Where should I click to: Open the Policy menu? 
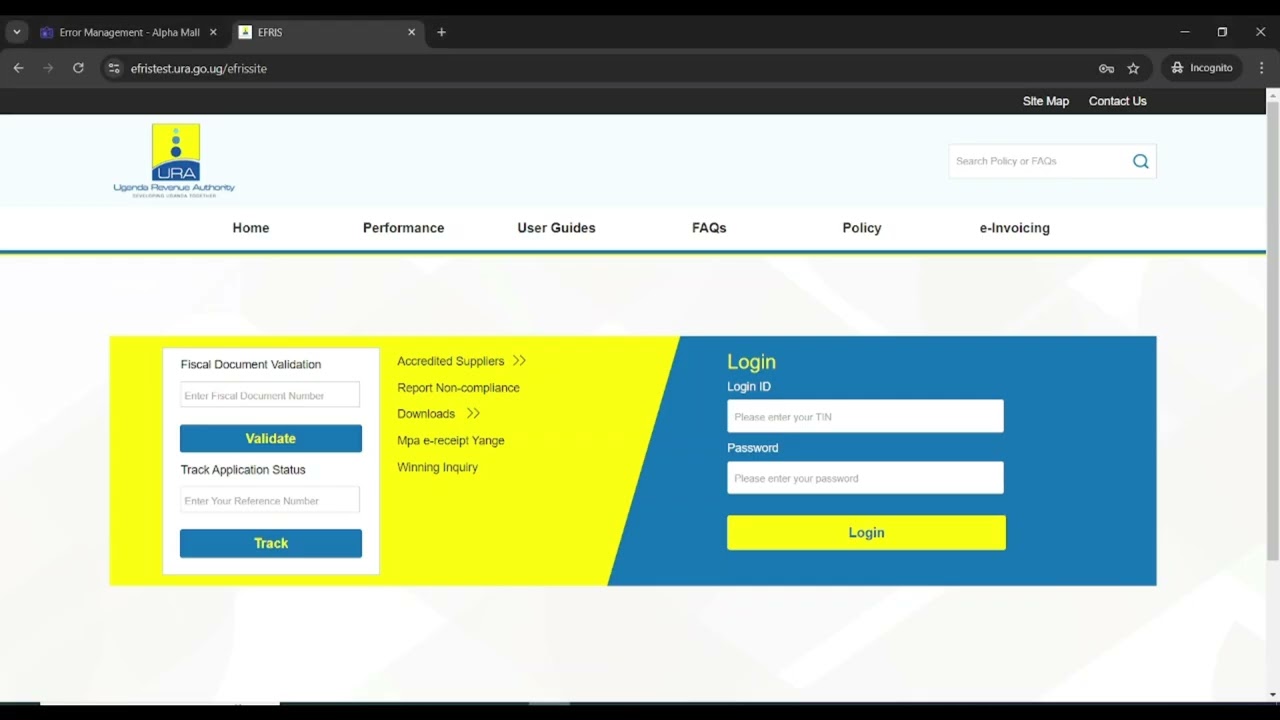click(x=862, y=228)
